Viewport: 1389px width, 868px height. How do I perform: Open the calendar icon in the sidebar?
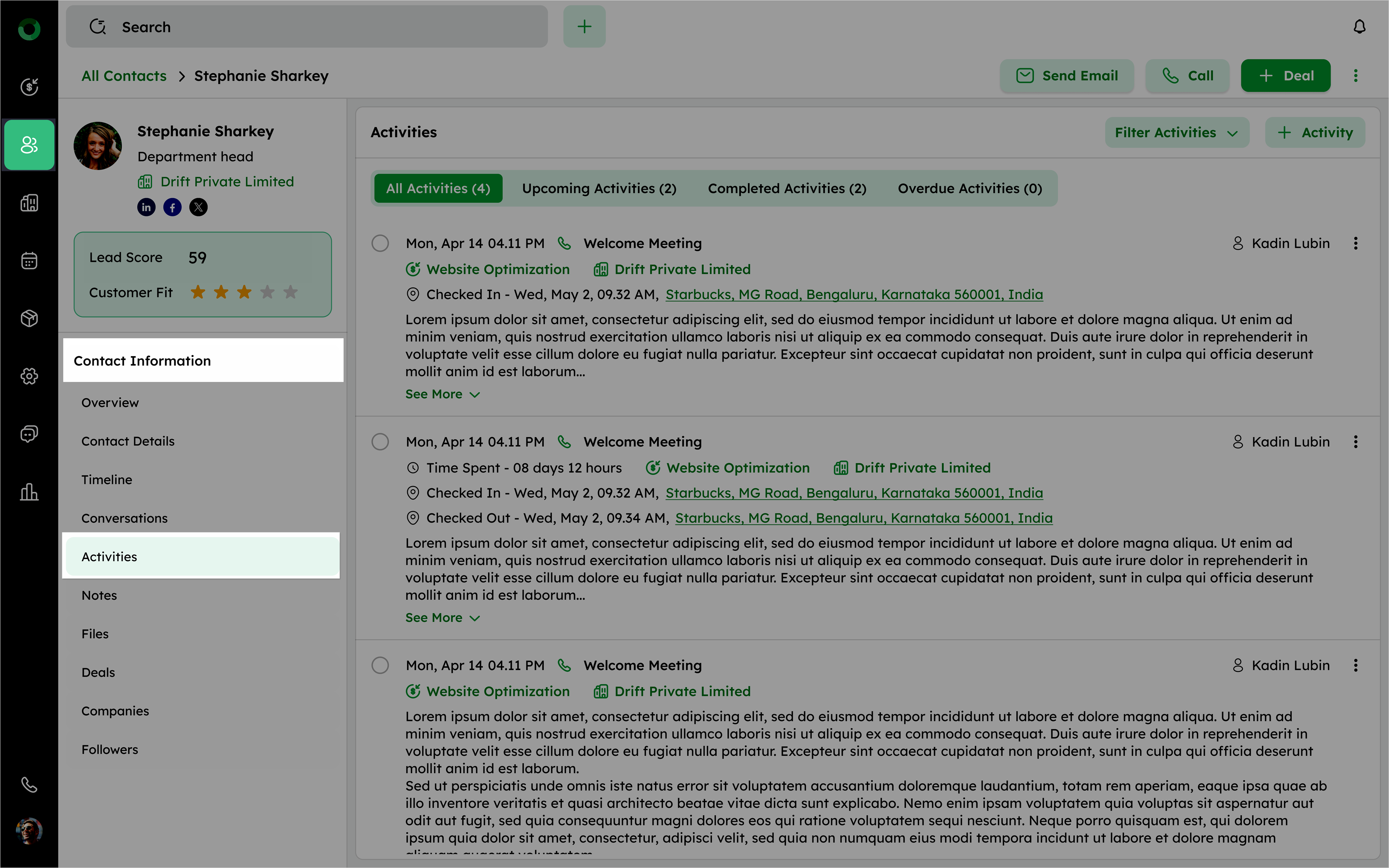(29, 261)
